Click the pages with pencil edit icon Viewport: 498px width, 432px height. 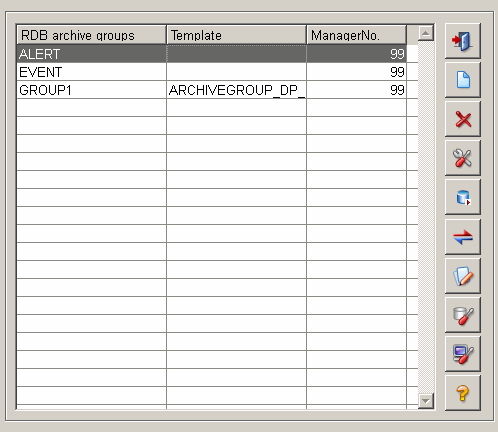coord(463,276)
